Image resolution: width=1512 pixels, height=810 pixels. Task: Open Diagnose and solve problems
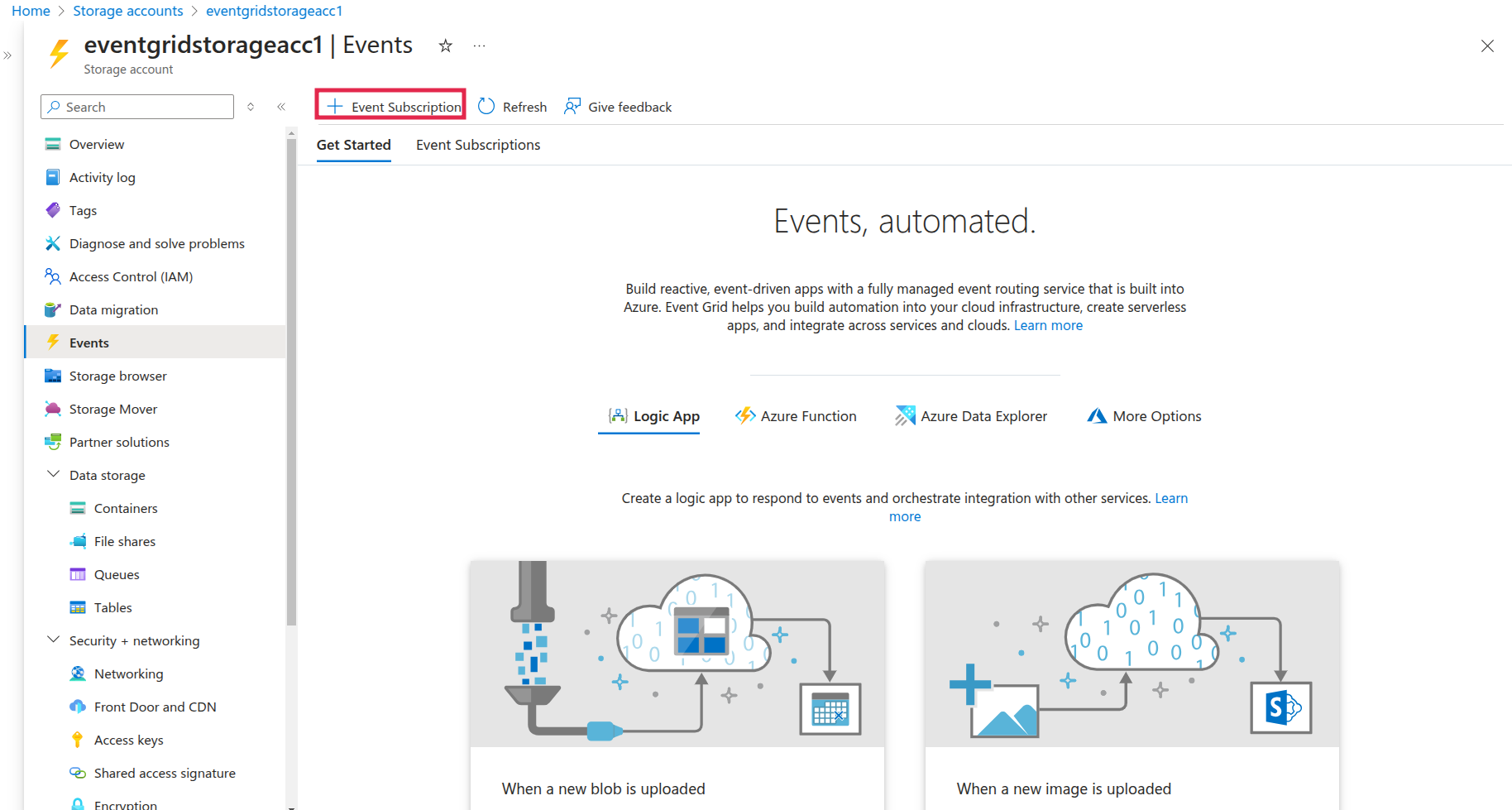156,243
